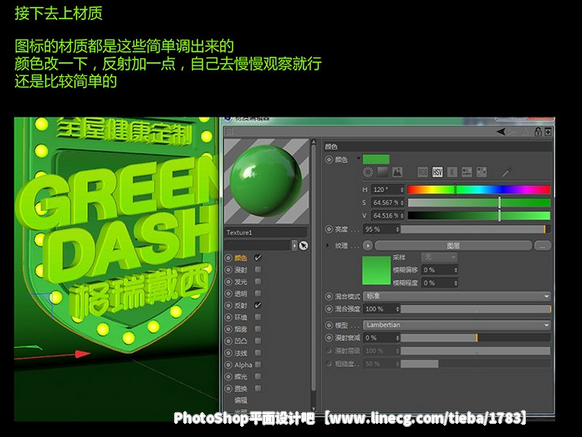Screen dimensions: 582x437
Task: Select the 法线 channel in the list
Action: pyautogui.click(x=241, y=353)
